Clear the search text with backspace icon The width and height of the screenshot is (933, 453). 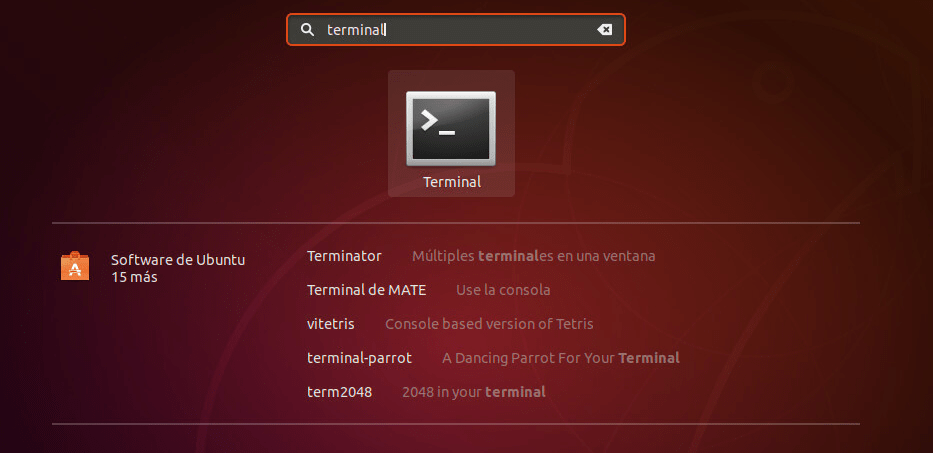pyautogui.click(x=604, y=30)
